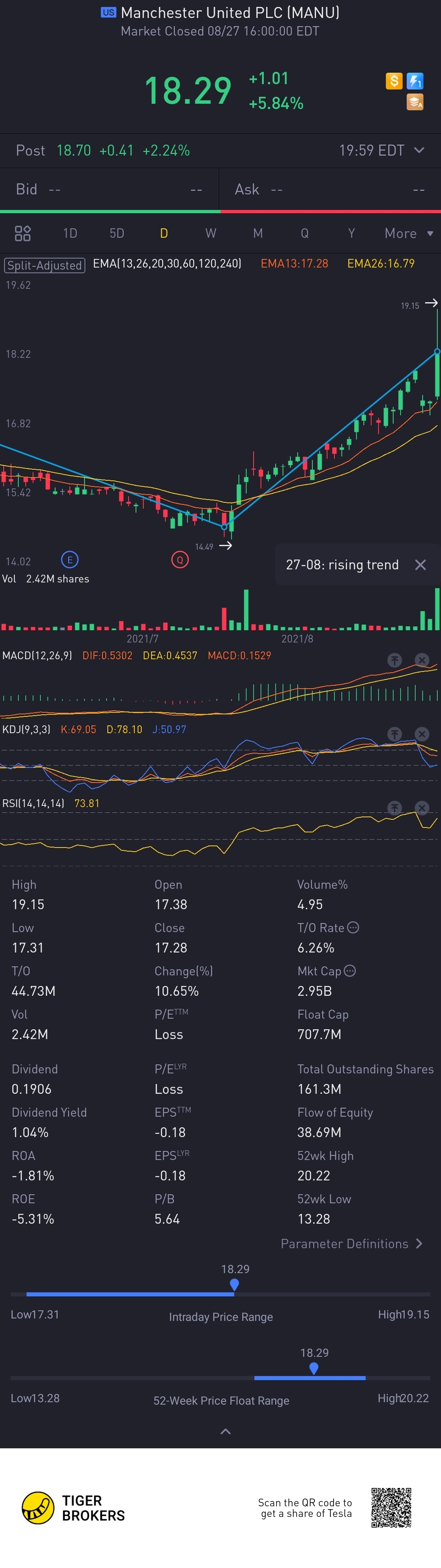The height and width of the screenshot is (1568, 441).
Task: Tap Flow of Equity 38.69M value
Action: tap(319, 1132)
